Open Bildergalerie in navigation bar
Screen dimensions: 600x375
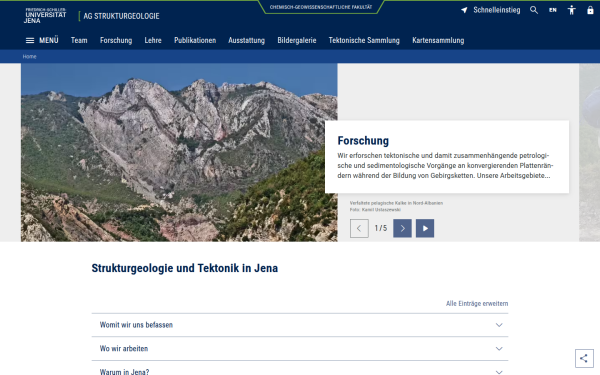(x=297, y=41)
